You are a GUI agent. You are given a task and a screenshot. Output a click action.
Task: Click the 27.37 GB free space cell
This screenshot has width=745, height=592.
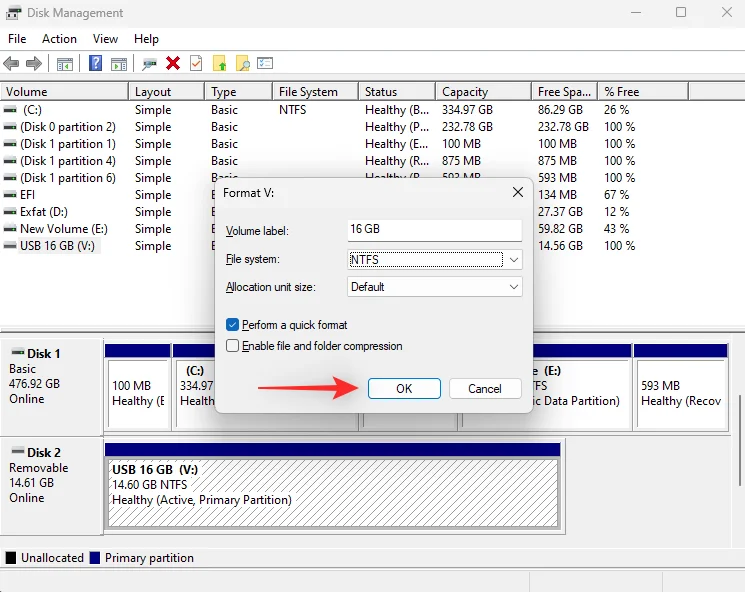pos(560,212)
